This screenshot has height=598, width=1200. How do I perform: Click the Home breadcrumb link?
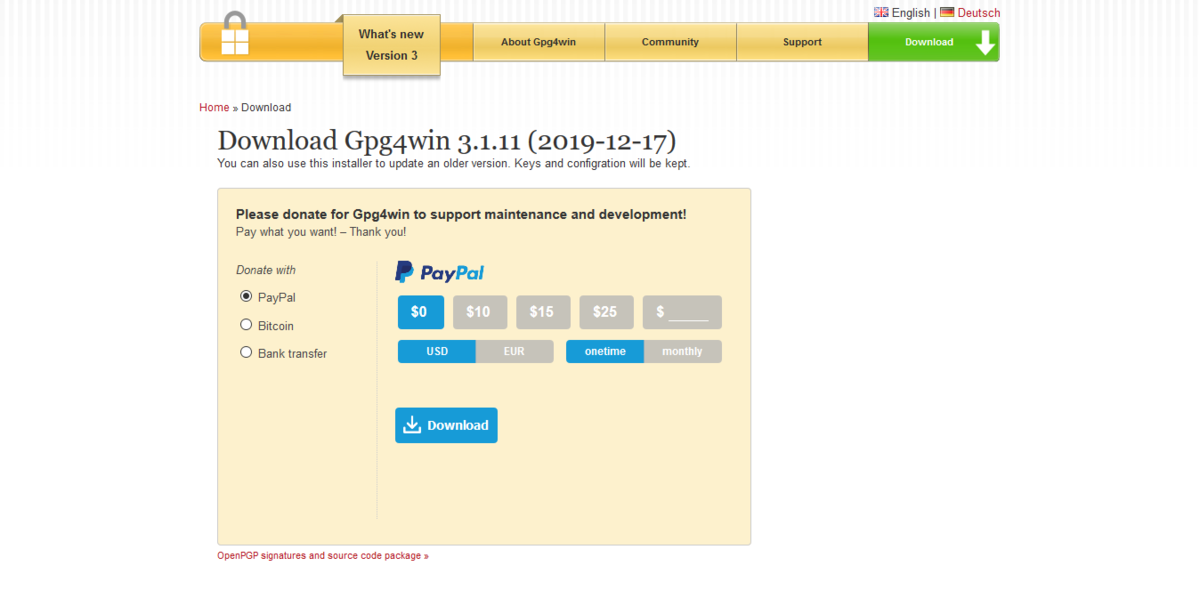tap(214, 107)
